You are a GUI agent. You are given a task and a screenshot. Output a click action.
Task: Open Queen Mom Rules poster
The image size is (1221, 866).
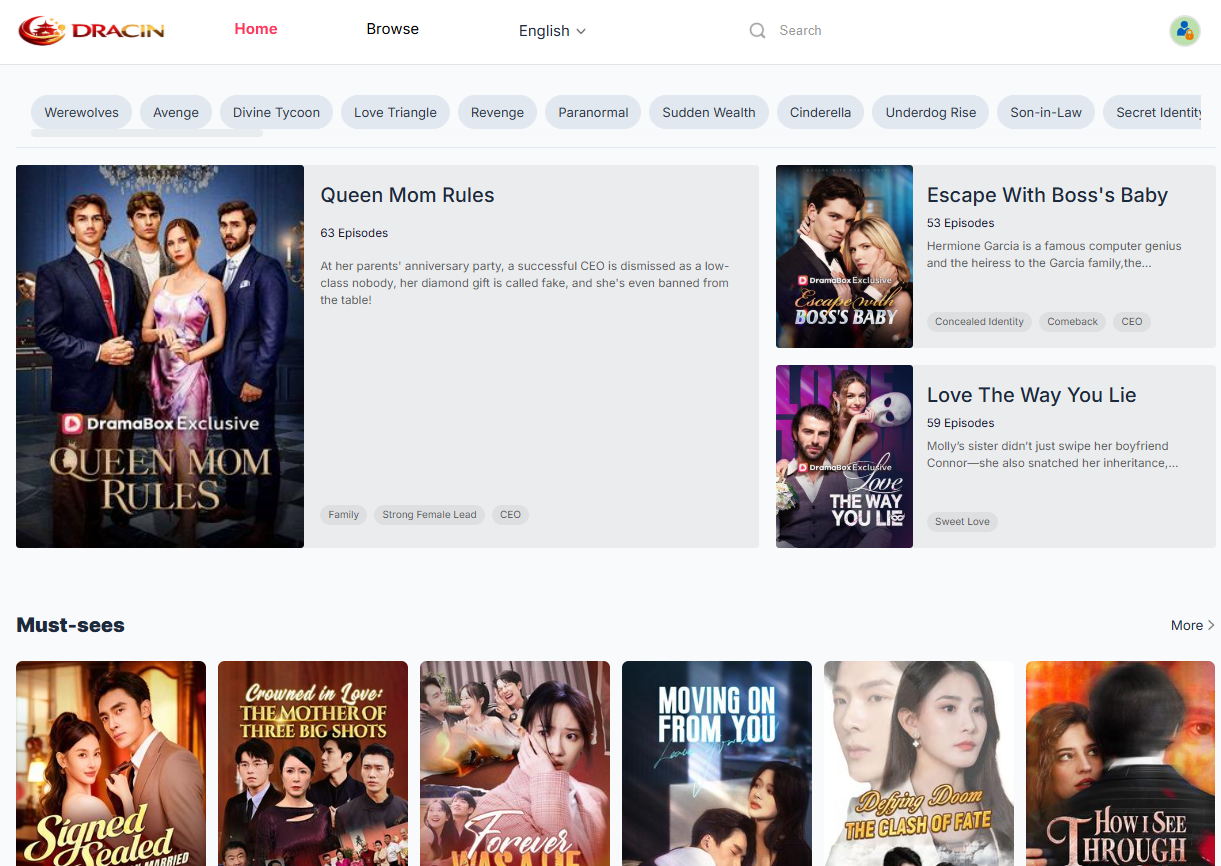click(160, 356)
